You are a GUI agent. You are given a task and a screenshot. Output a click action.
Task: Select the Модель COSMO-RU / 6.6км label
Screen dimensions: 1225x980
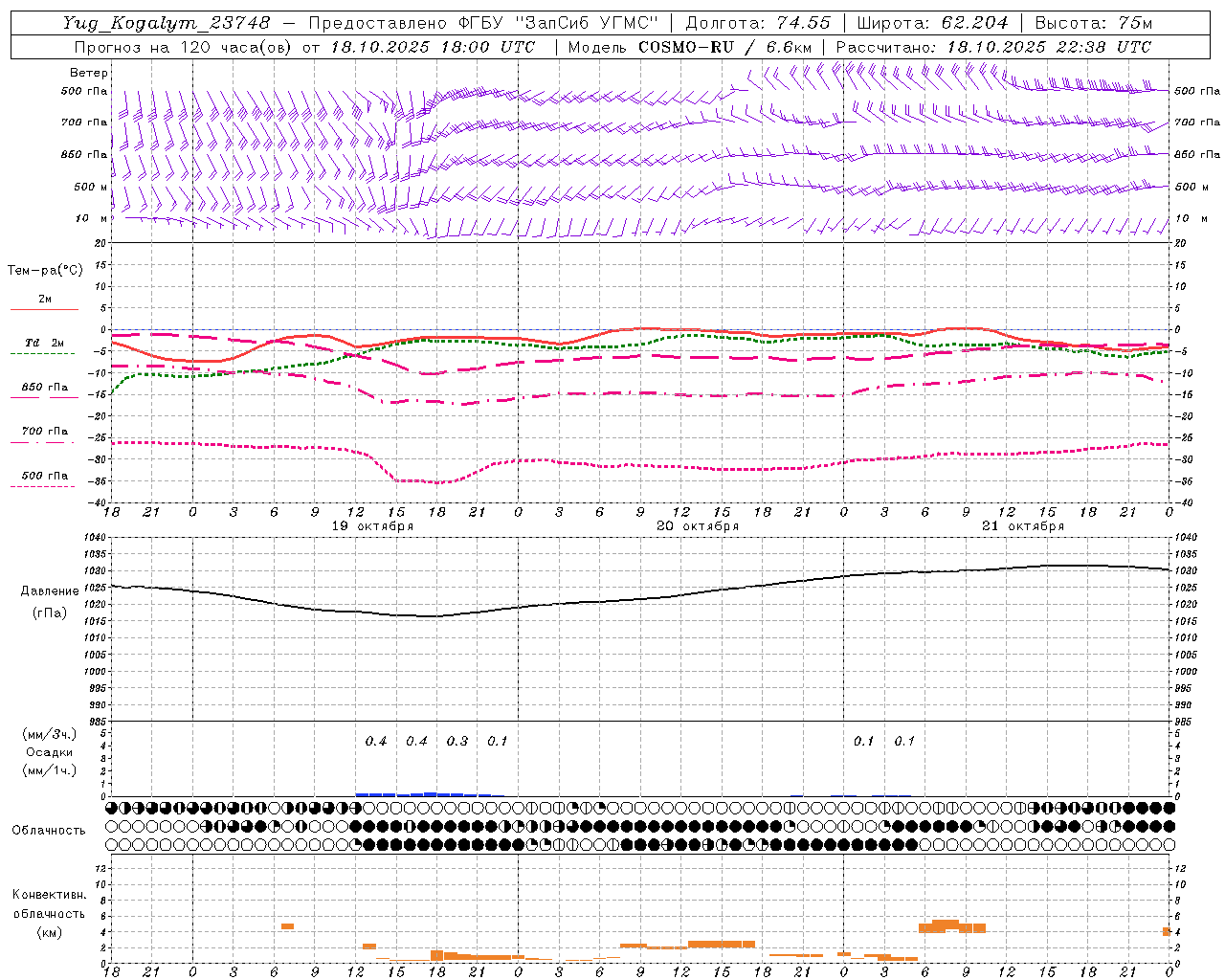click(690, 47)
